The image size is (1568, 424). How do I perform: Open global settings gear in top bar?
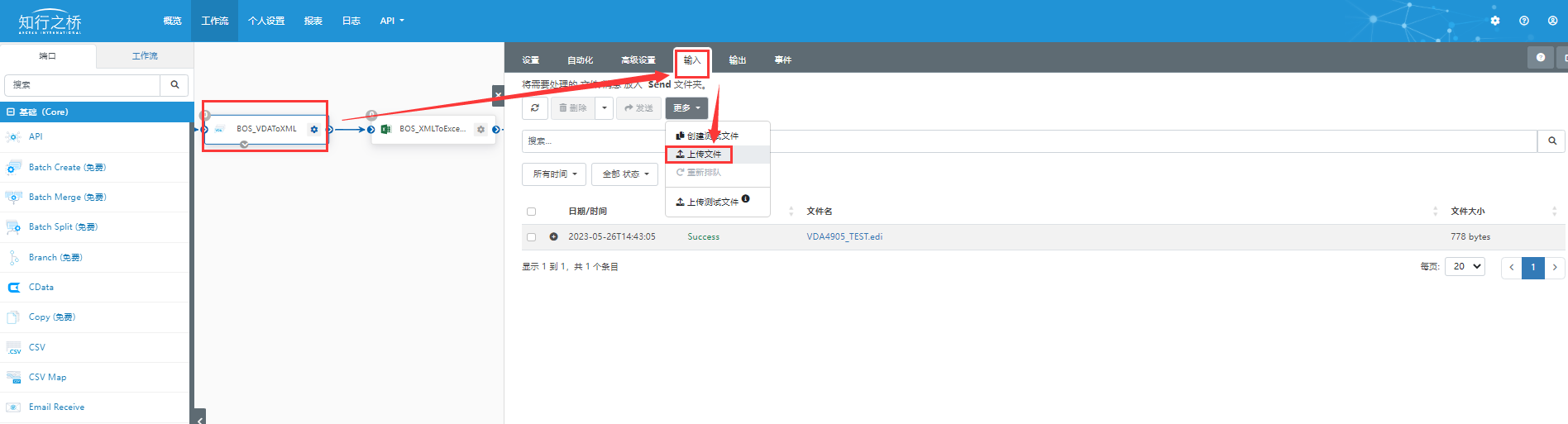pos(1495,21)
